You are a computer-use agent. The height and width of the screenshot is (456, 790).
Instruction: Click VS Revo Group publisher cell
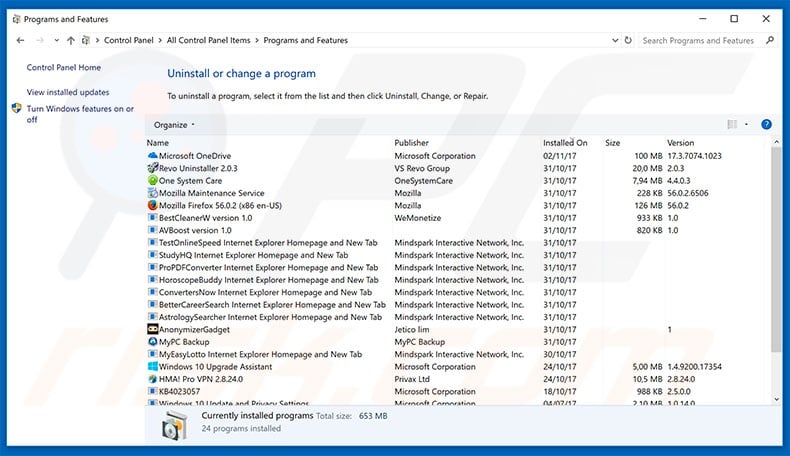tap(422, 168)
